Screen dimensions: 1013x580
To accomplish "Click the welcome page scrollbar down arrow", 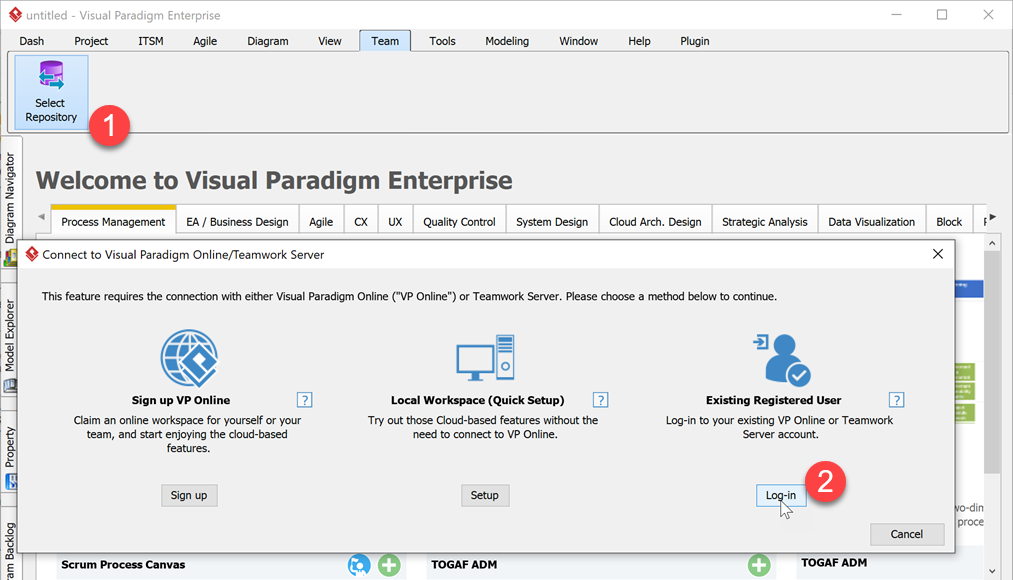I will coord(992,571).
